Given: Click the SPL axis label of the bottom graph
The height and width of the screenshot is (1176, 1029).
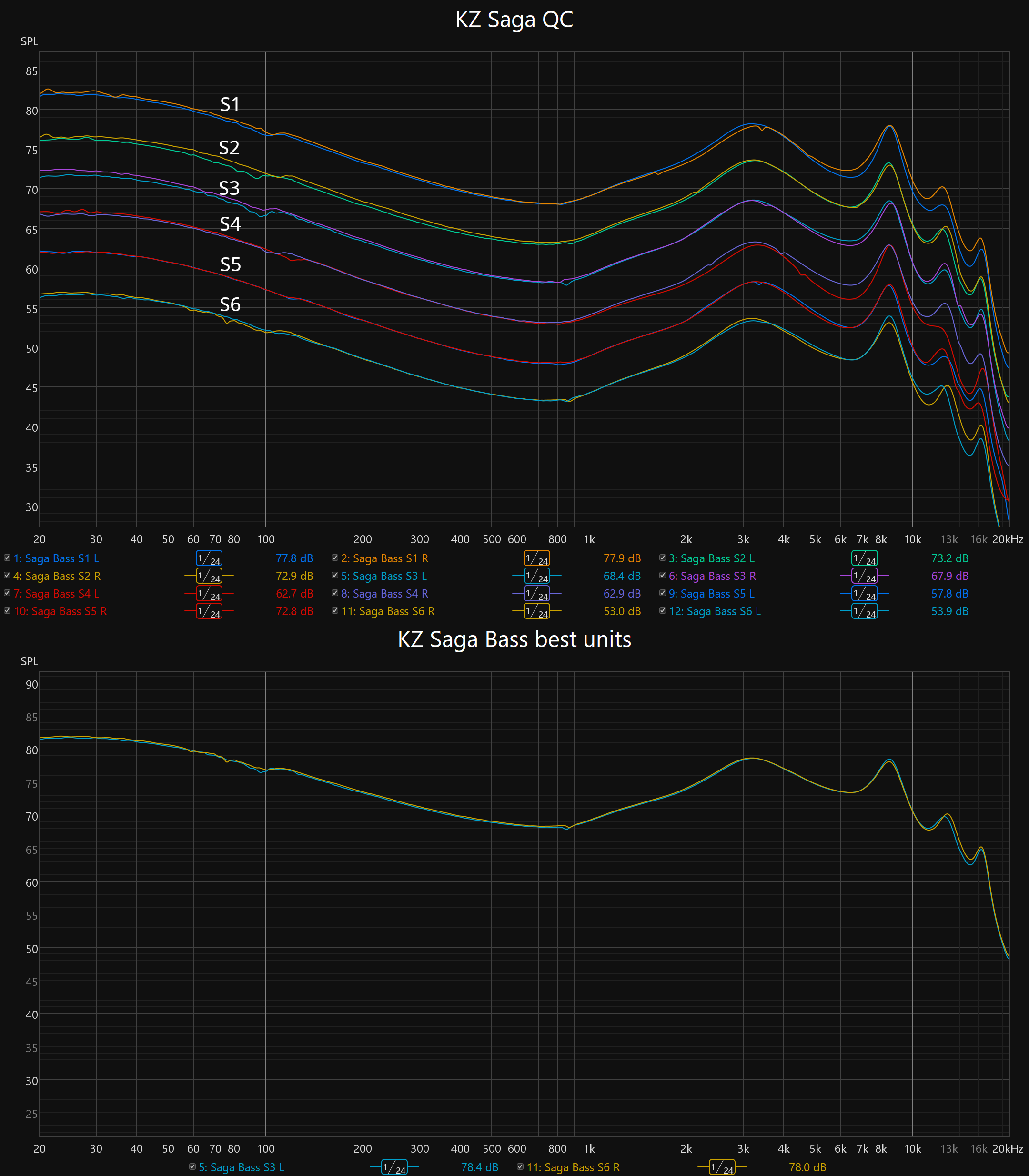Looking at the screenshot, I should 29,661.
